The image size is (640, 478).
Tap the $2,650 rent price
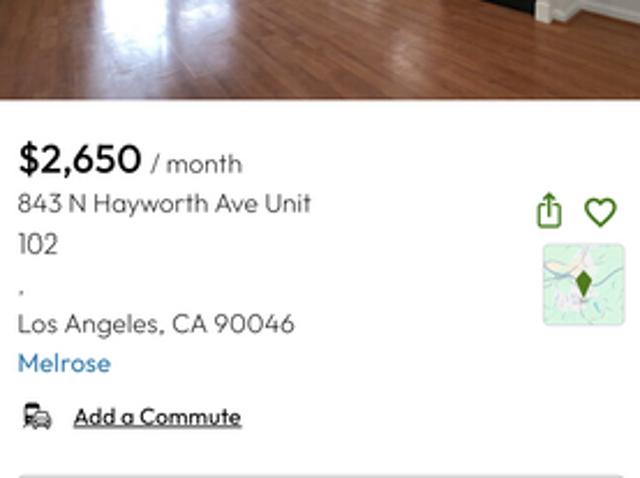pyautogui.click(x=80, y=160)
